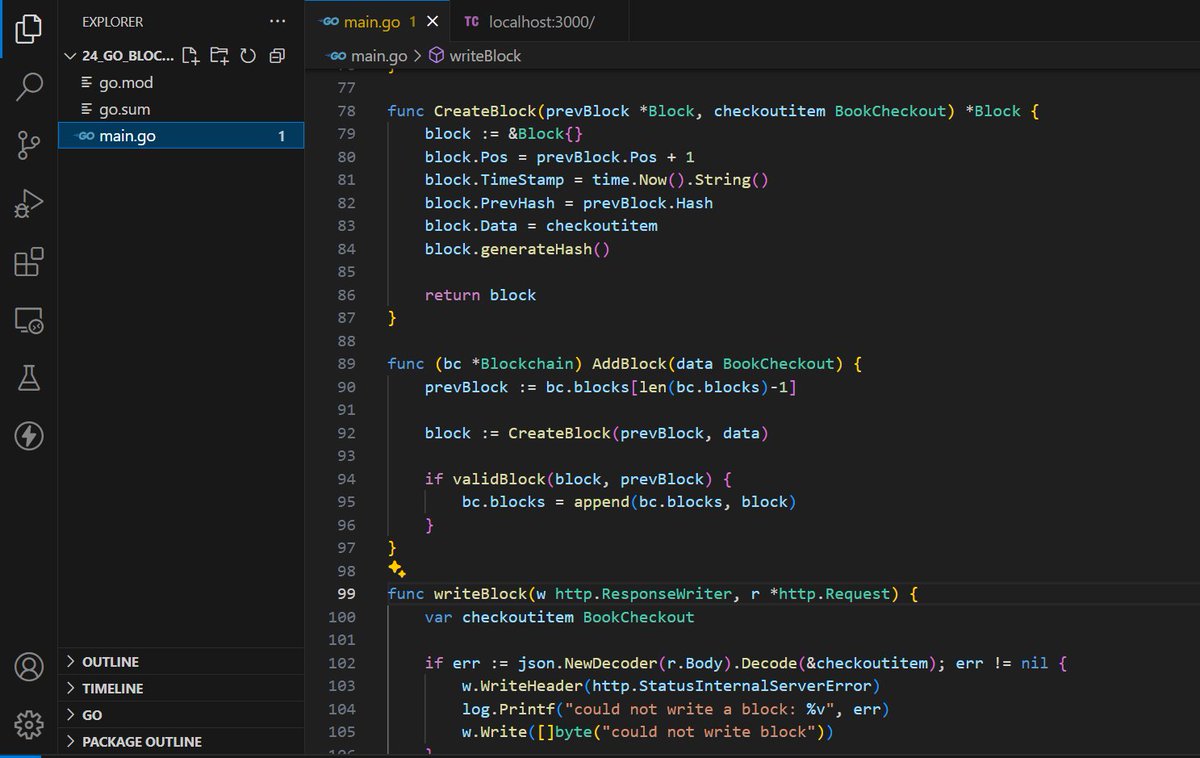The height and width of the screenshot is (758, 1200).
Task: Click line number 78 in the gutter
Action: click(347, 111)
